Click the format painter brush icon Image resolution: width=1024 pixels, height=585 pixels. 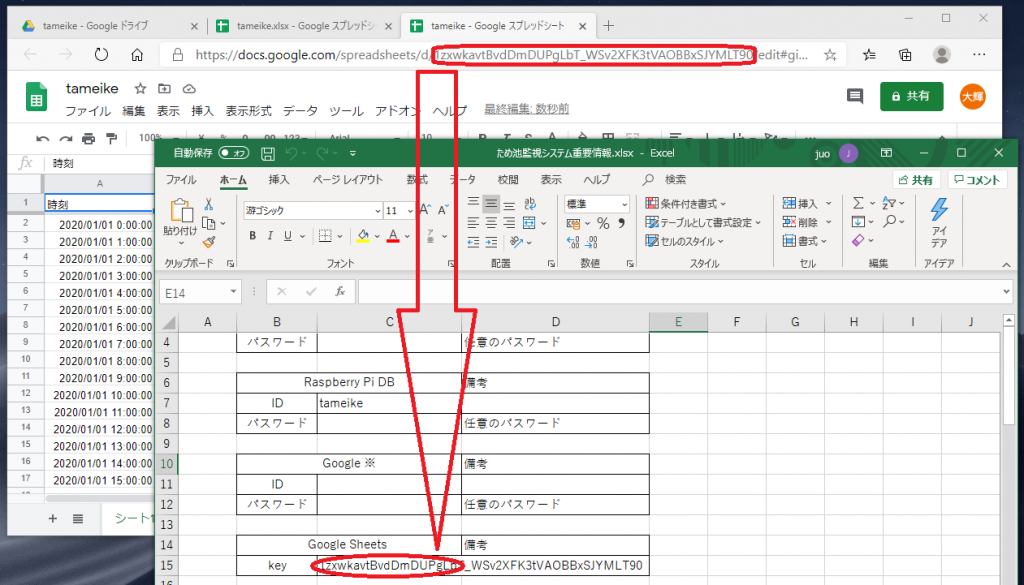(x=209, y=241)
